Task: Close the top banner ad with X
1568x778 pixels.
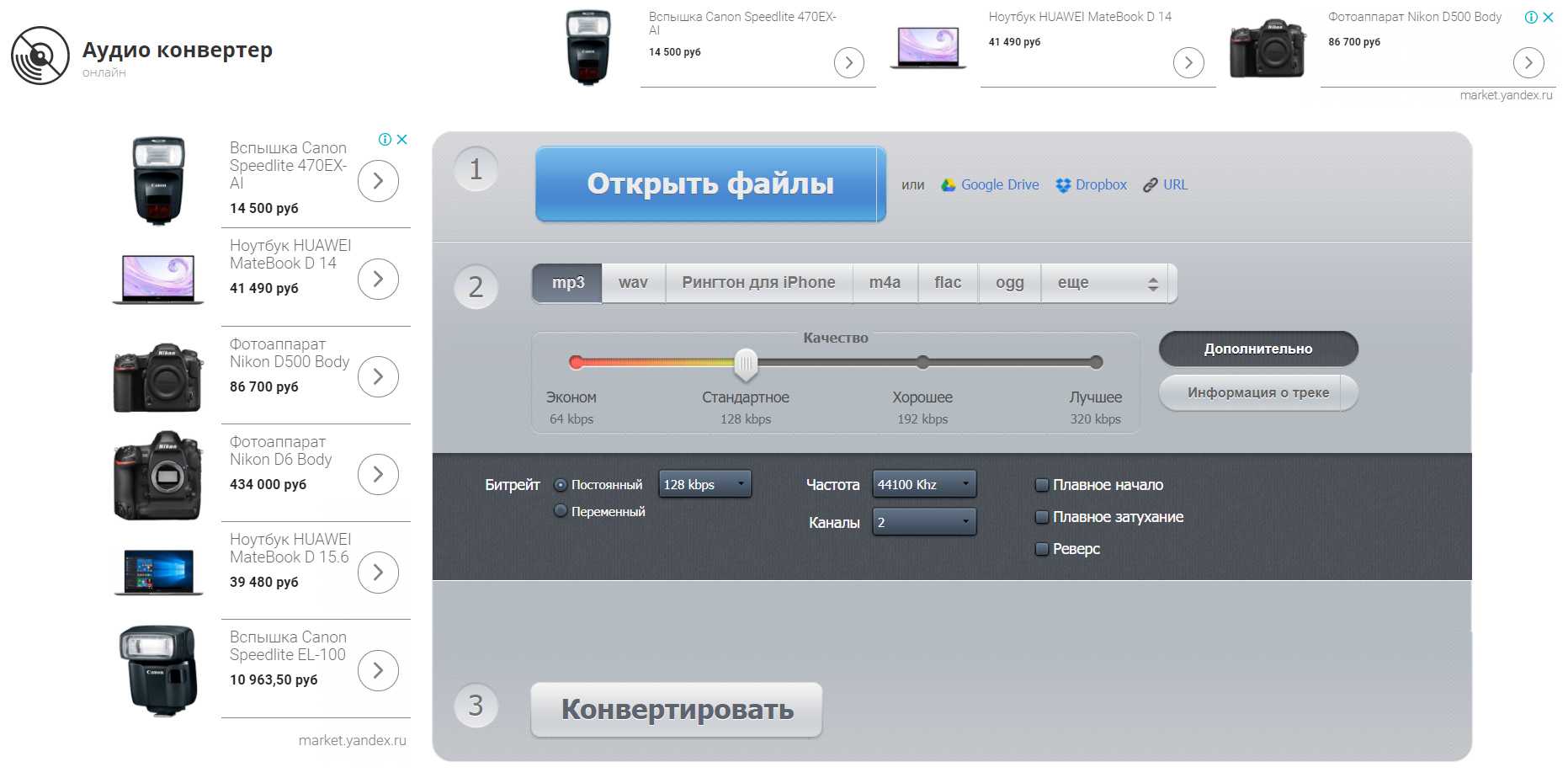Action: tap(1548, 17)
